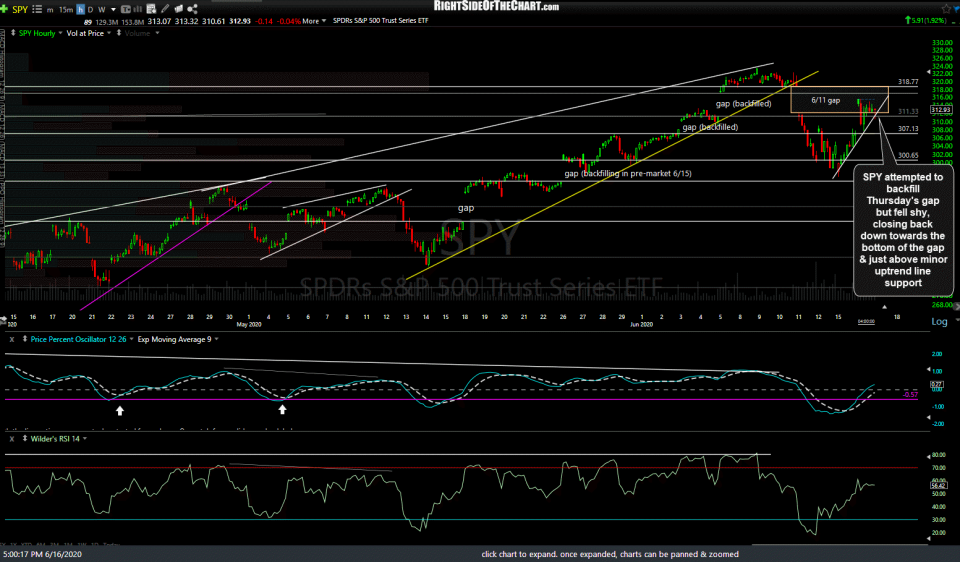Click the SPY Hourly plot label
This screenshot has height=562, width=960.
click(x=37, y=33)
